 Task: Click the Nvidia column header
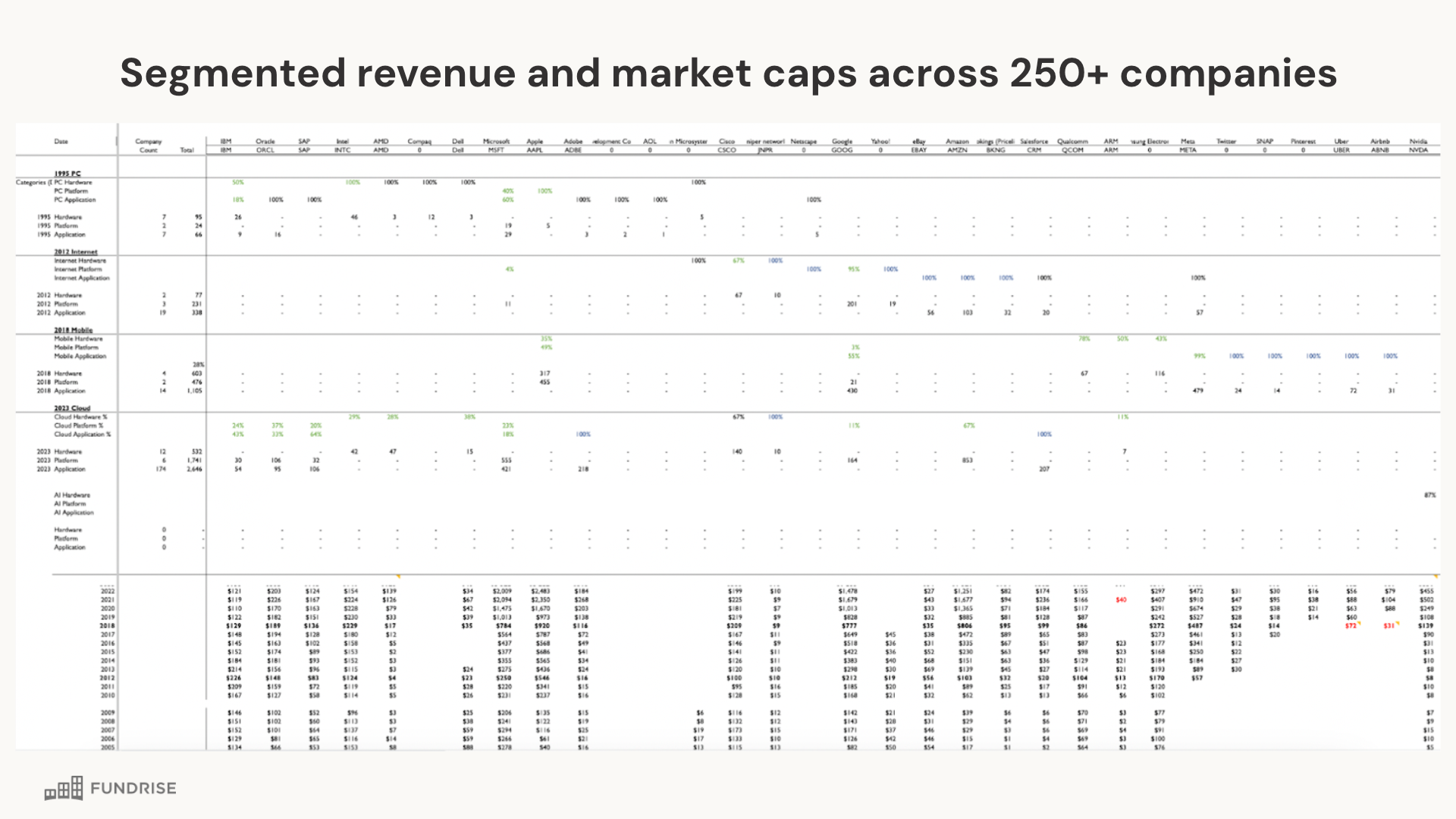1418,141
